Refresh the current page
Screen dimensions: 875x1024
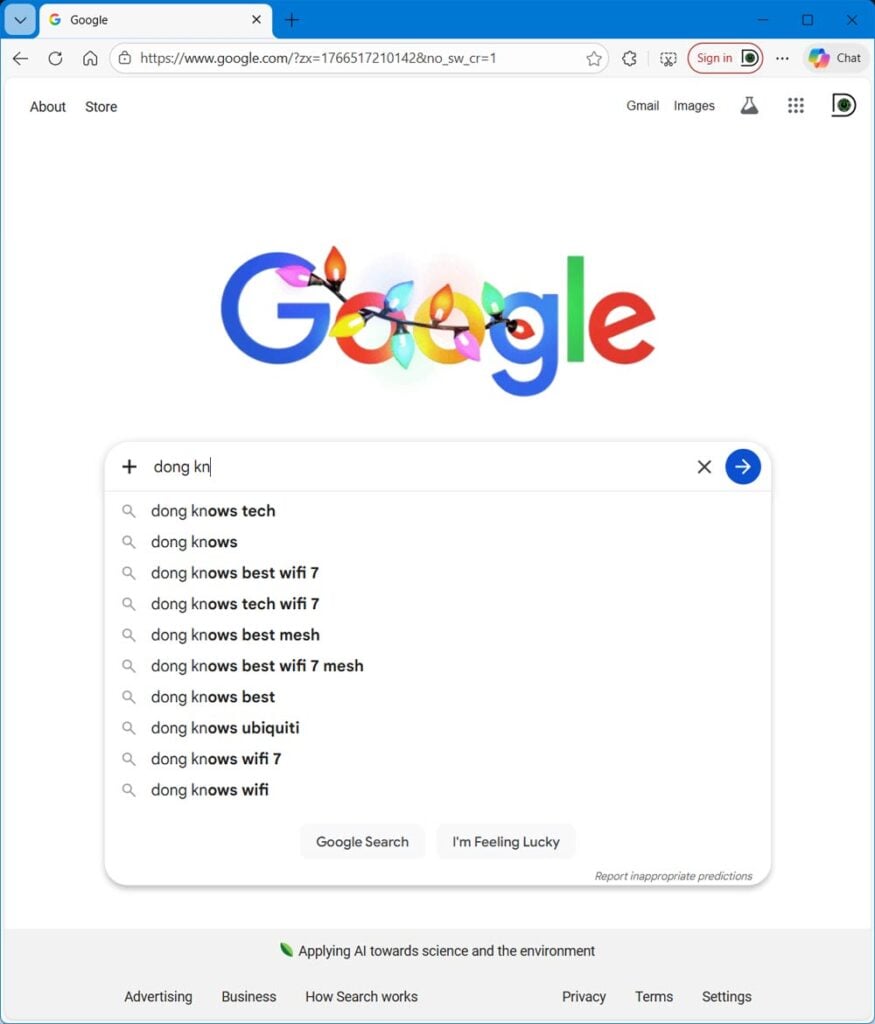pyautogui.click(x=56, y=58)
